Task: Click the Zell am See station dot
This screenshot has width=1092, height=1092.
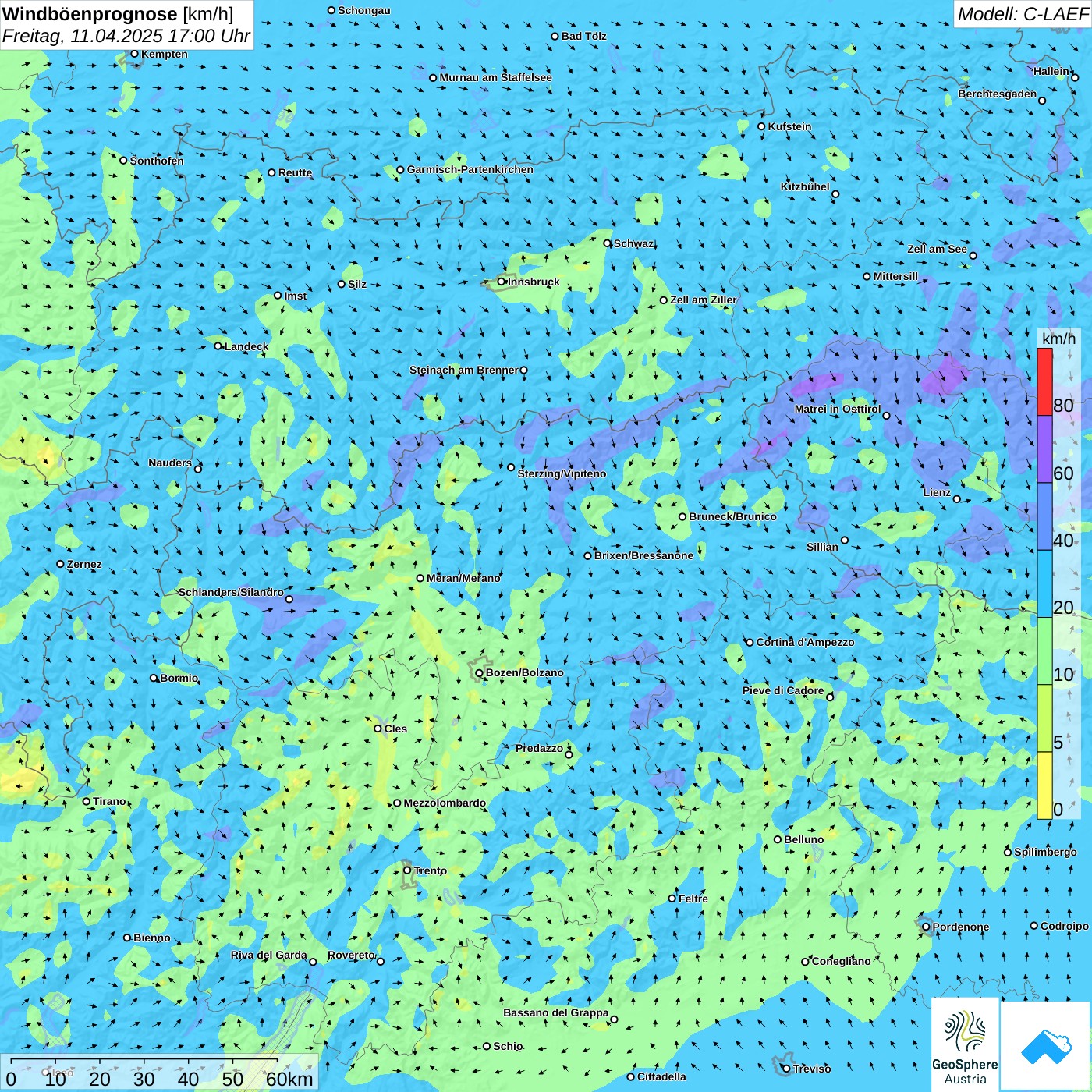Action: click(973, 255)
